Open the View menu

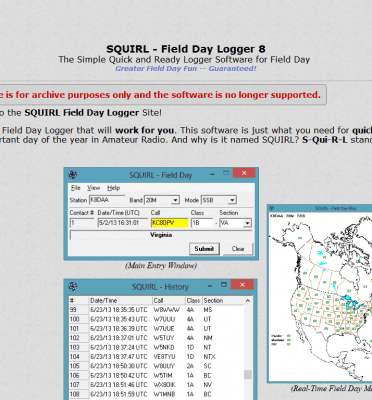tap(93, 188)
